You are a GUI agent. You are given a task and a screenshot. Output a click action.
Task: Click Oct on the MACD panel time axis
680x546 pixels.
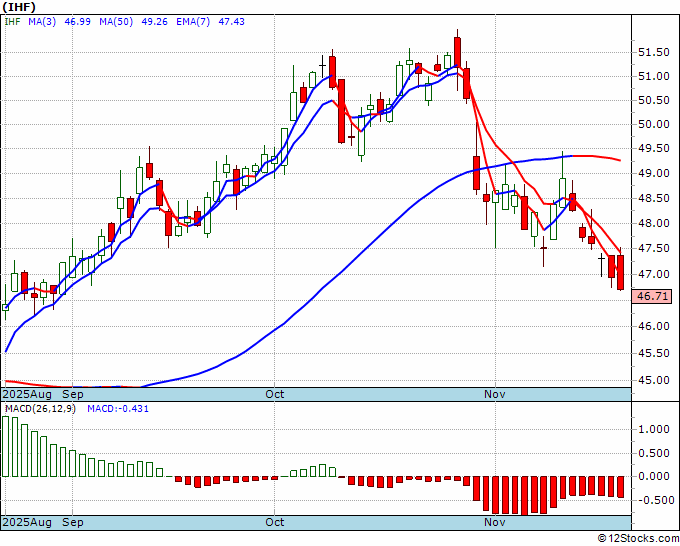(275, 522)
